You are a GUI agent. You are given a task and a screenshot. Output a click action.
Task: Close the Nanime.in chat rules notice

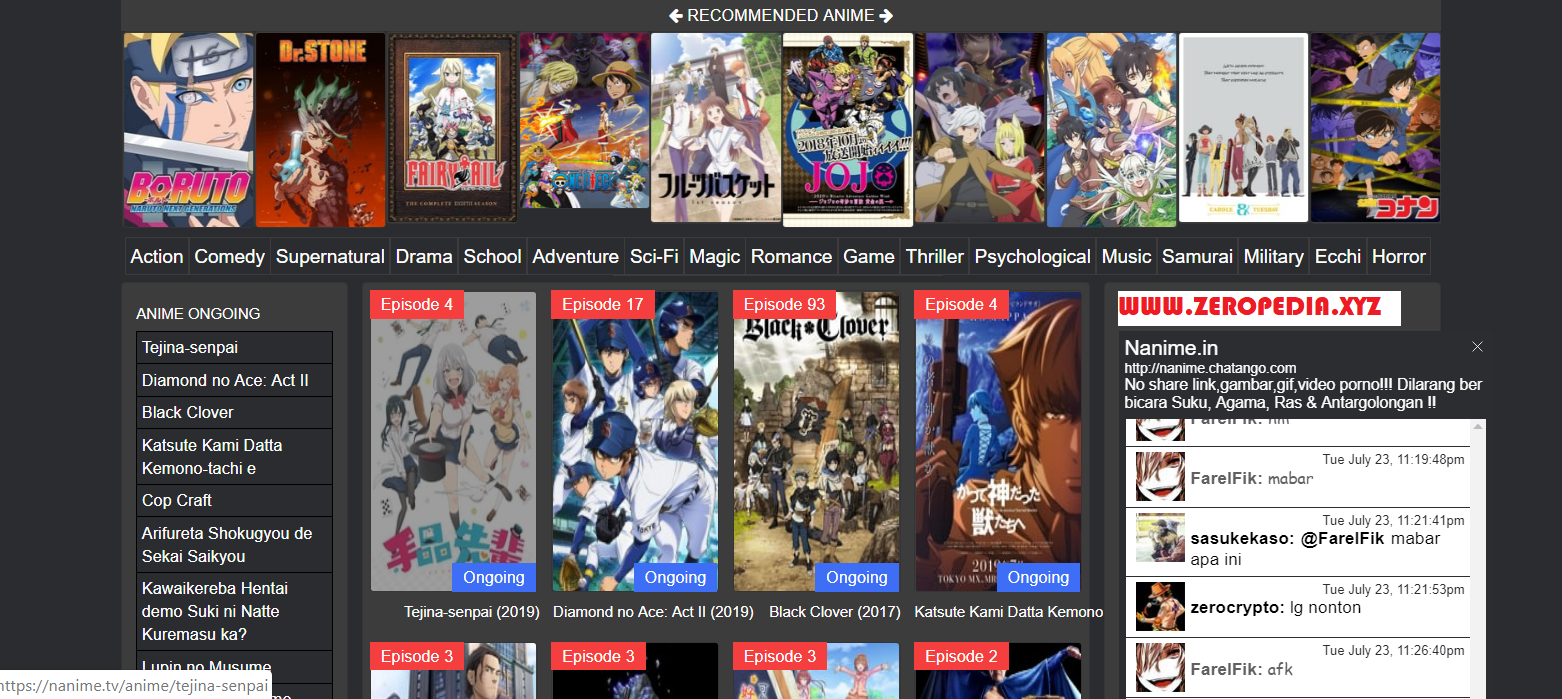pos(1477,347)
